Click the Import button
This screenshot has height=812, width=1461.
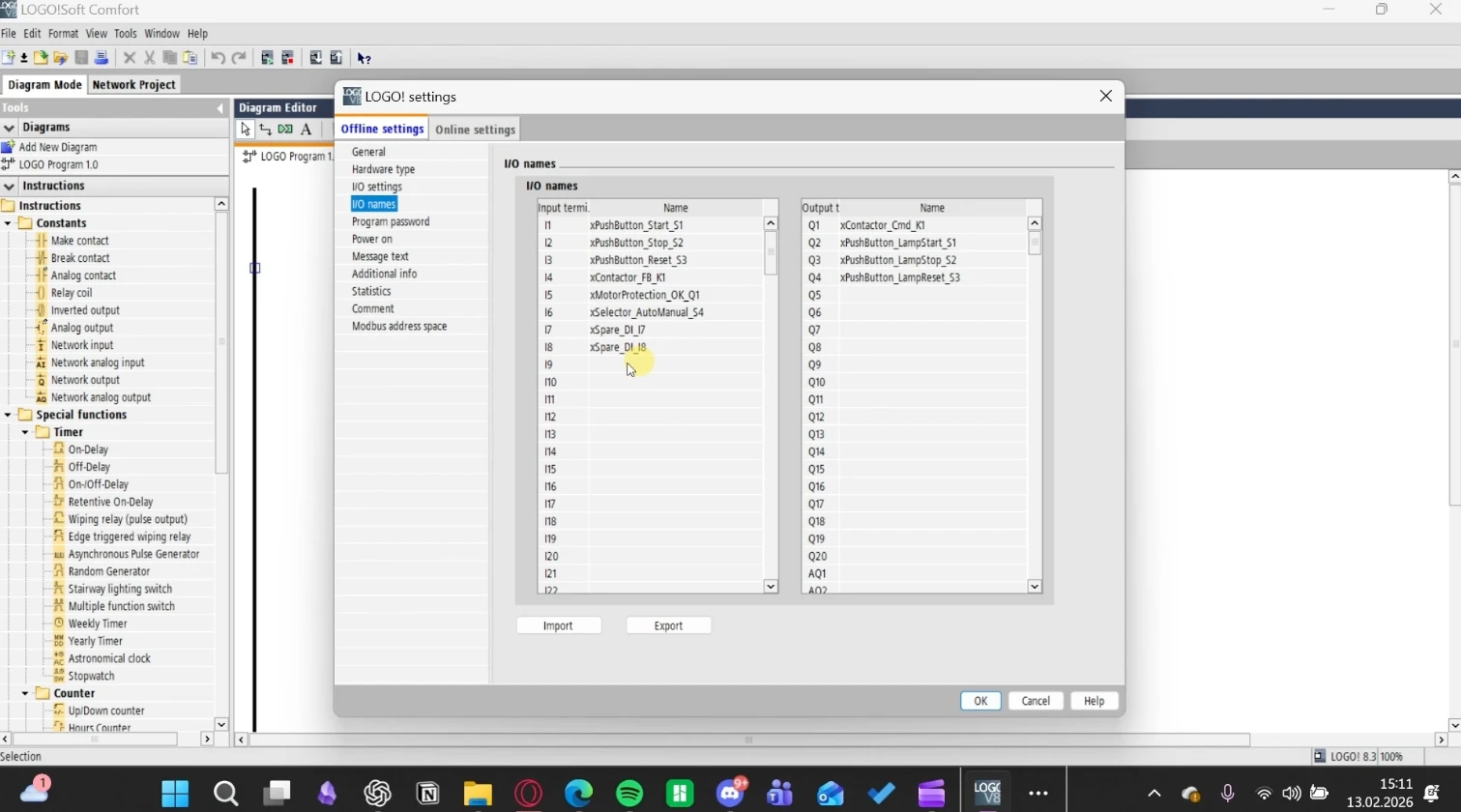(x=558, y=625)
